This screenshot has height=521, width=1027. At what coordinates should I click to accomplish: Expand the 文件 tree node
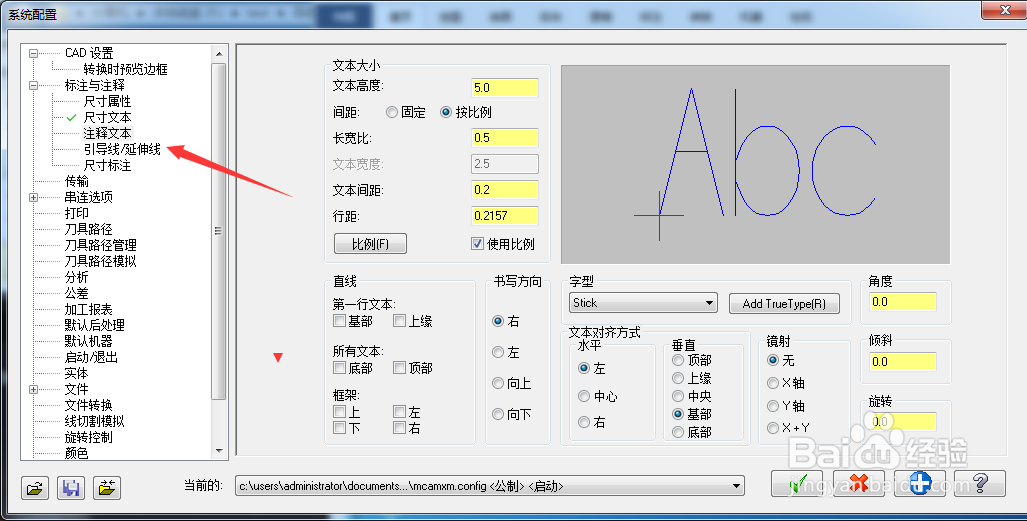pyautogui.click(x=33, y=389)
